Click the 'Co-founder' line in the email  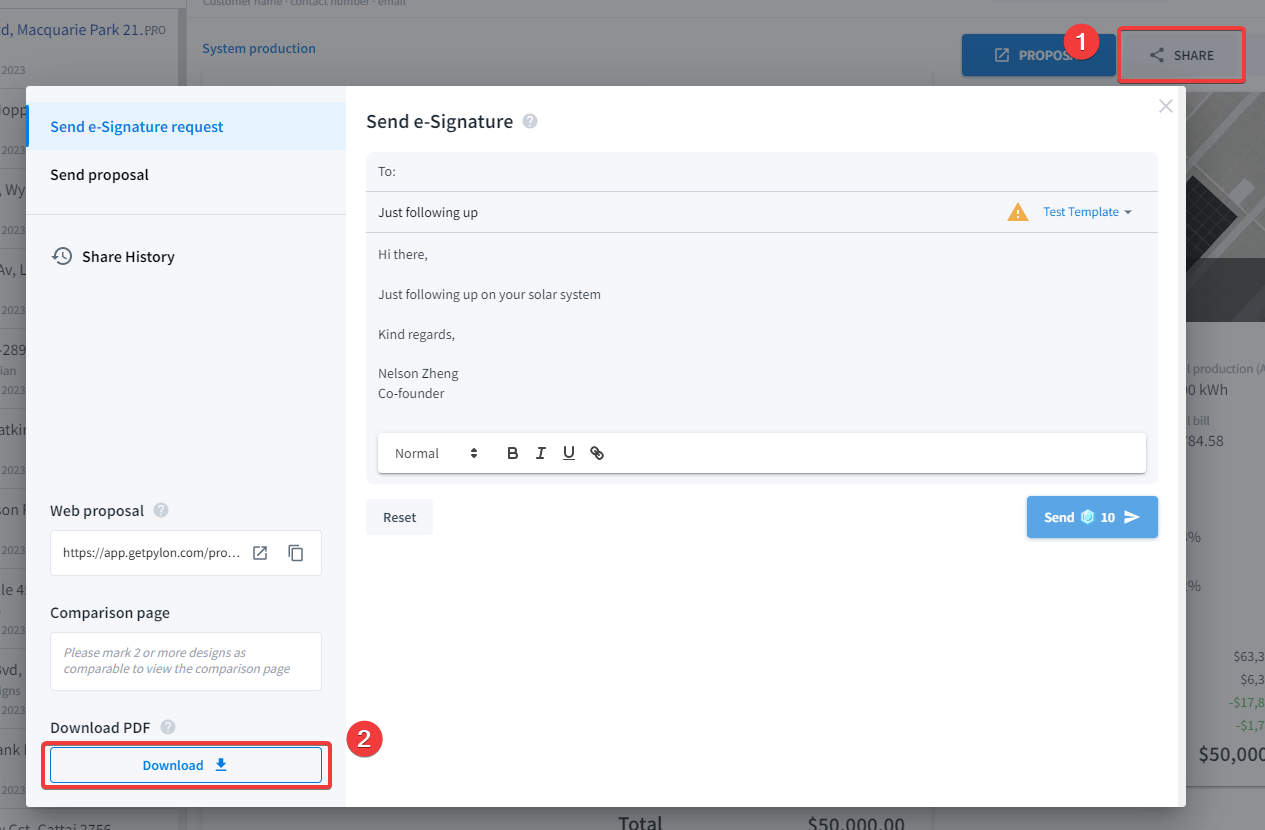411,393
